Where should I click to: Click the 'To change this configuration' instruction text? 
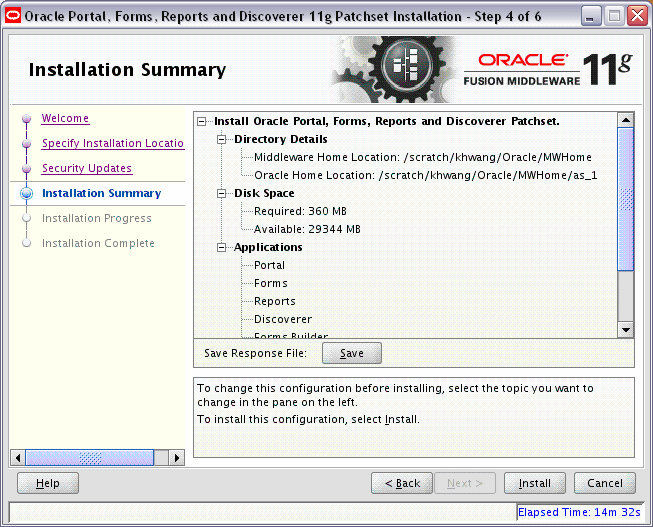395,395
